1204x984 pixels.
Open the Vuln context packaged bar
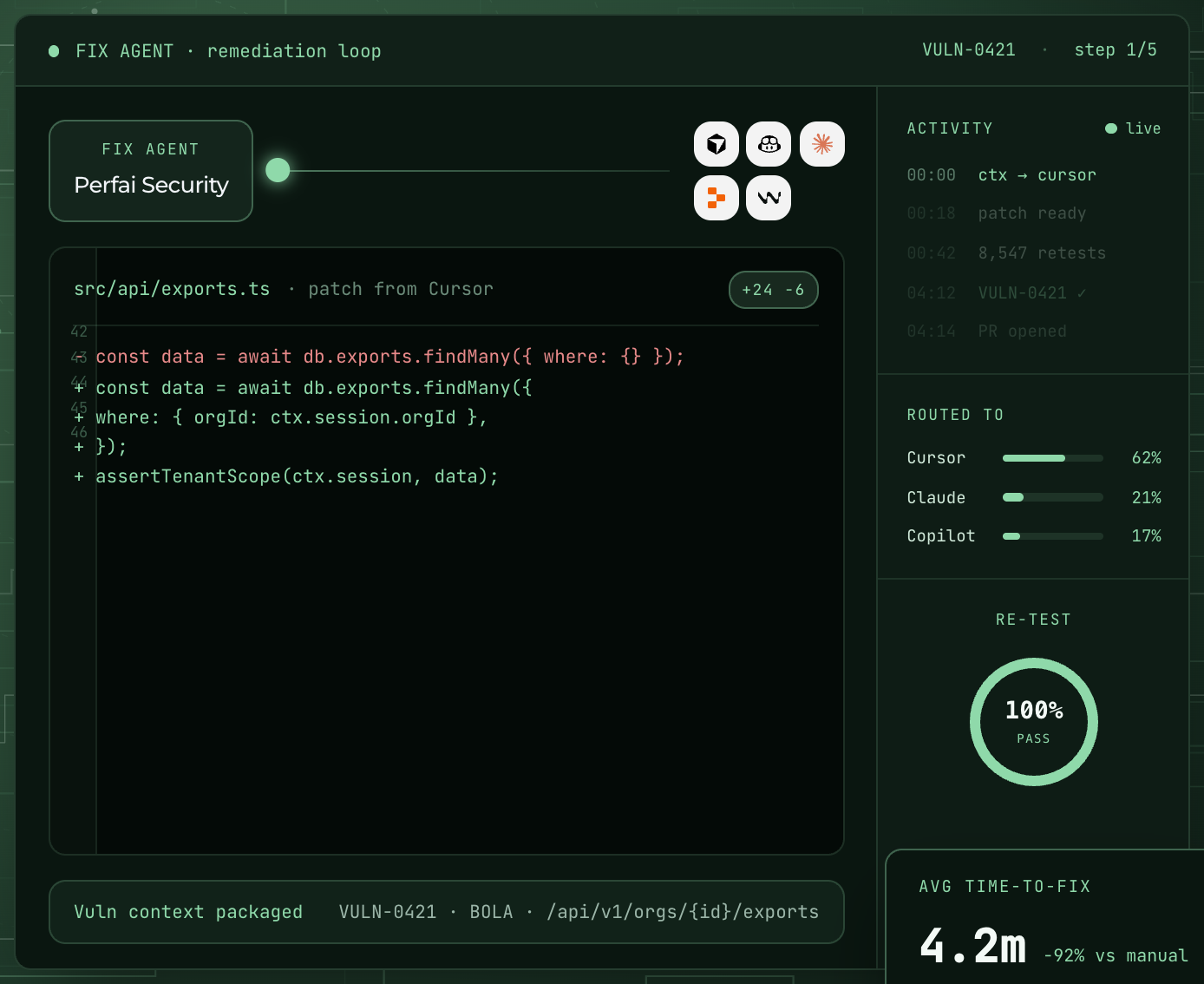[x=447, y=912]
